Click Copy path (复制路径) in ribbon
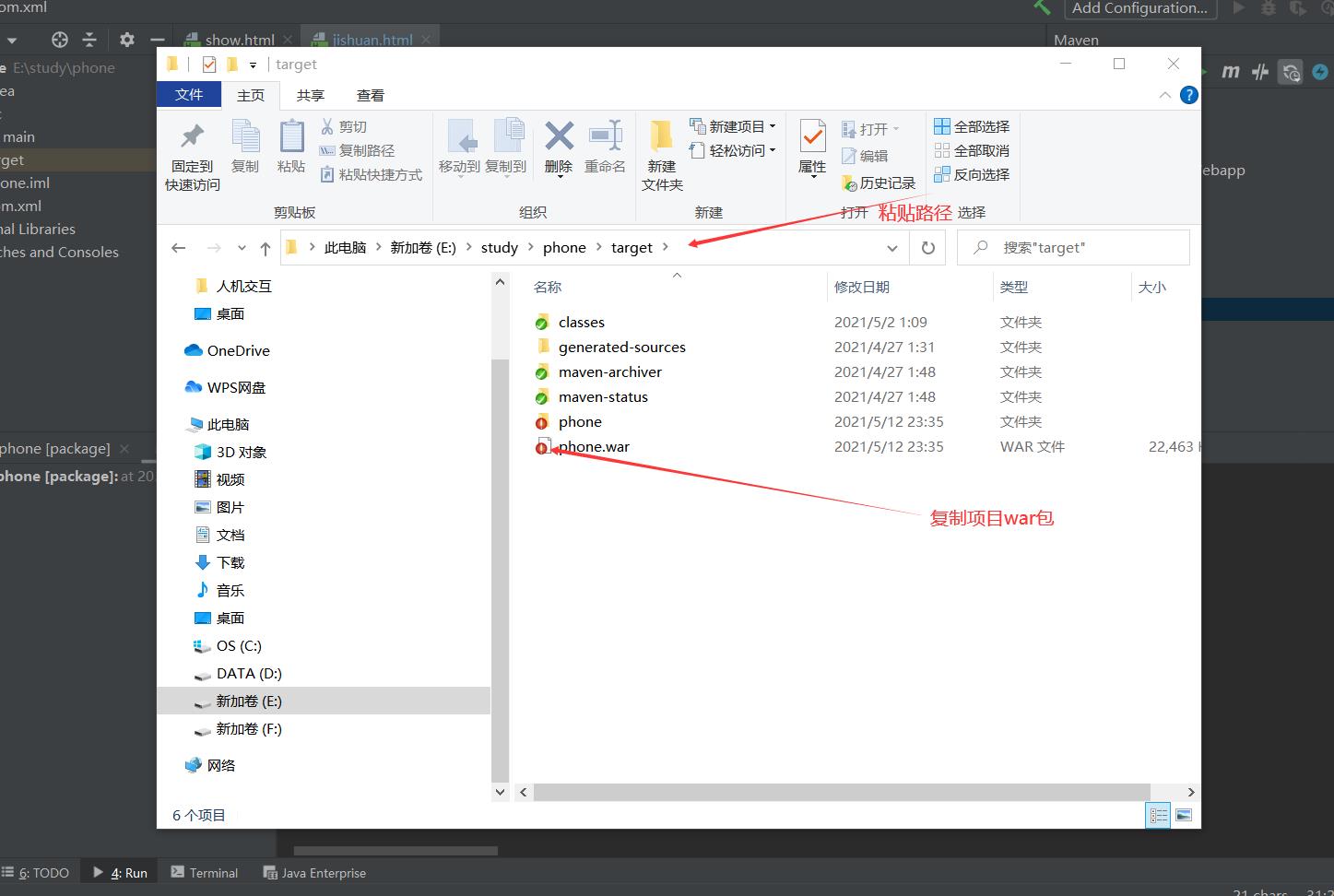Screen dimensions: 1334x896 tap(357, 150)
